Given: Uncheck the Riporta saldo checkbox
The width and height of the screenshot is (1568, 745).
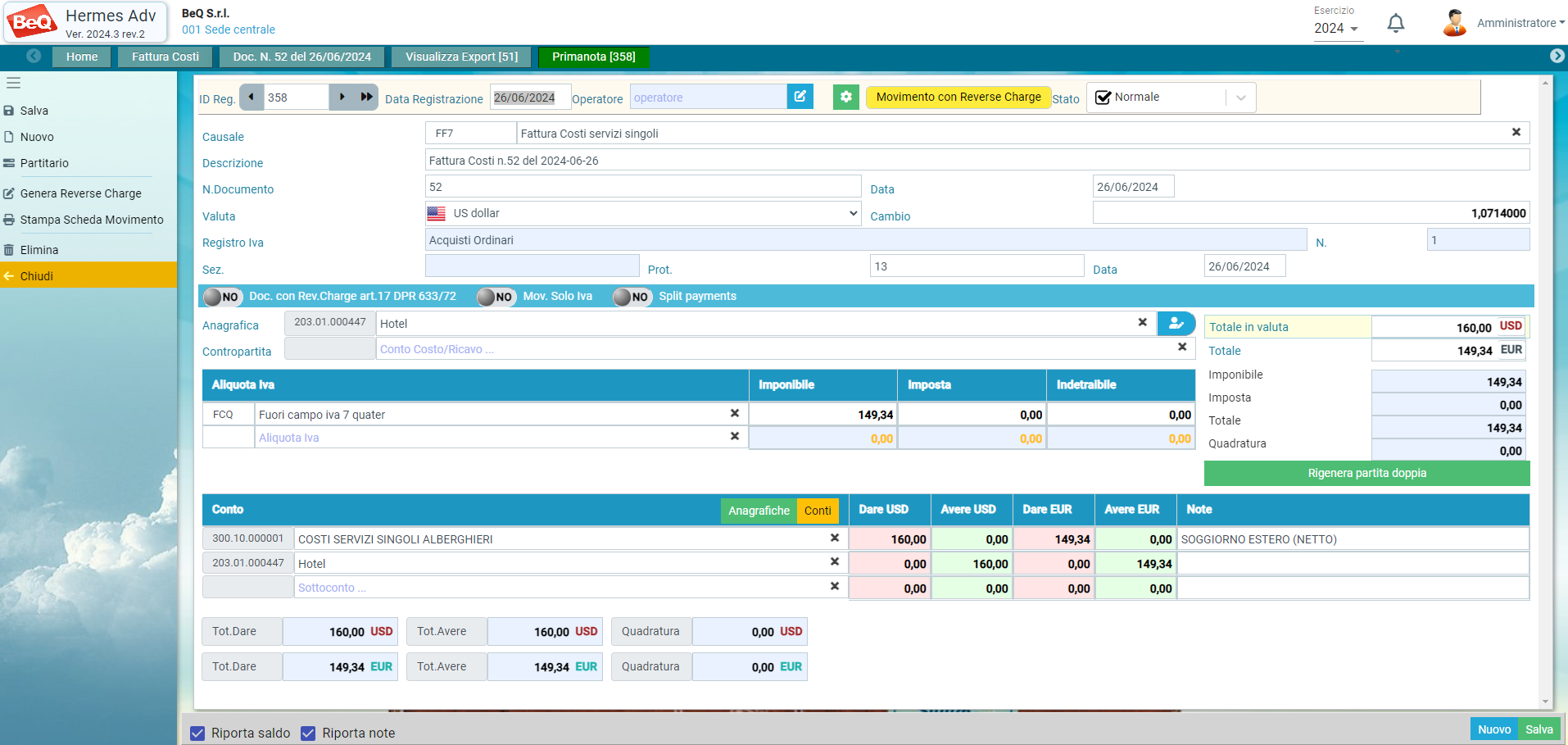Looking at the screenshot, I should pos(197,733).
